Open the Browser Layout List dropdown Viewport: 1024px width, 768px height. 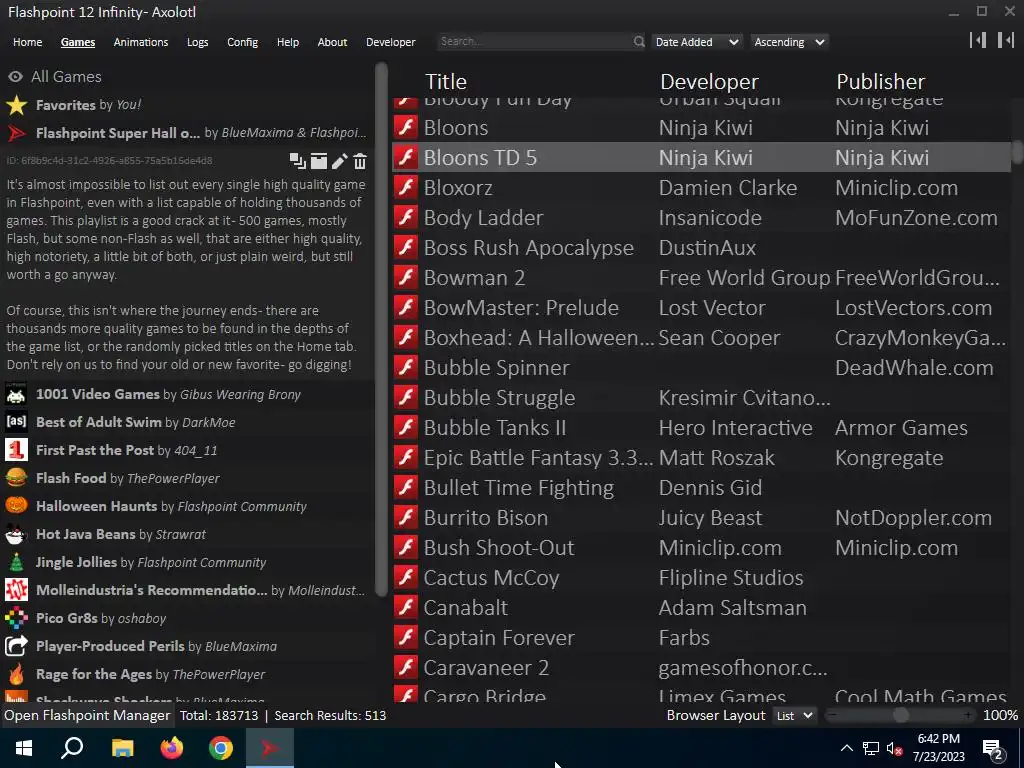pos(794,716)
